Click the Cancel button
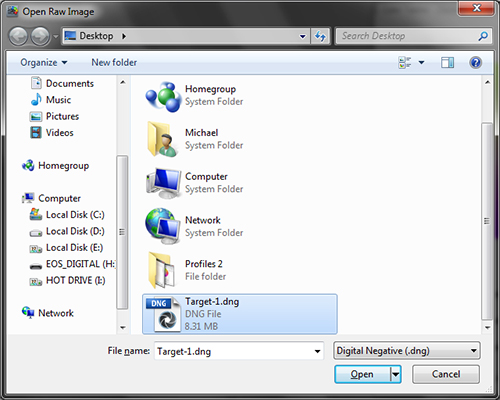500x400 pixels. point(446,374)
